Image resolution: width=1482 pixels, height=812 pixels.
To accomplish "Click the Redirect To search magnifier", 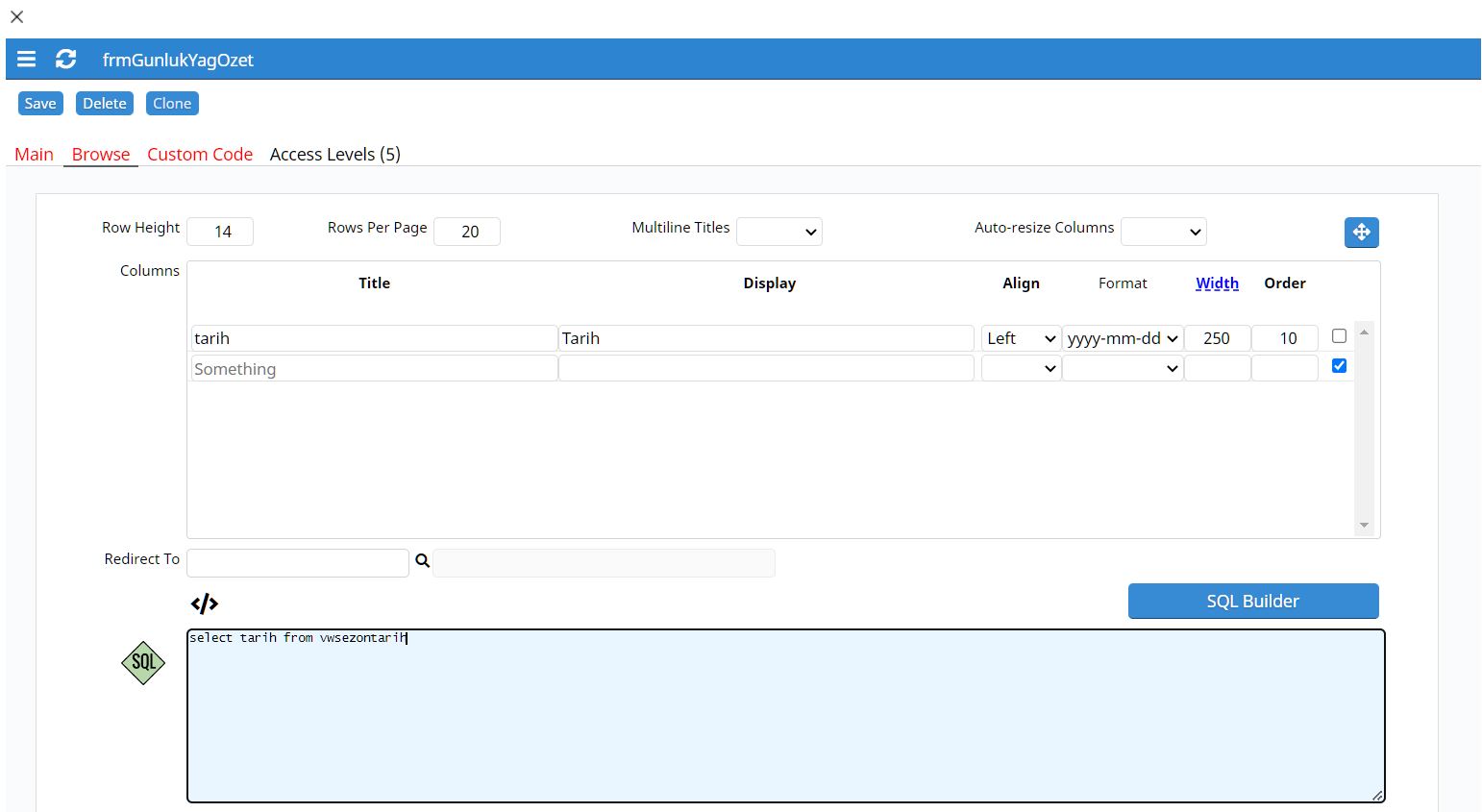I will (422, 561).
